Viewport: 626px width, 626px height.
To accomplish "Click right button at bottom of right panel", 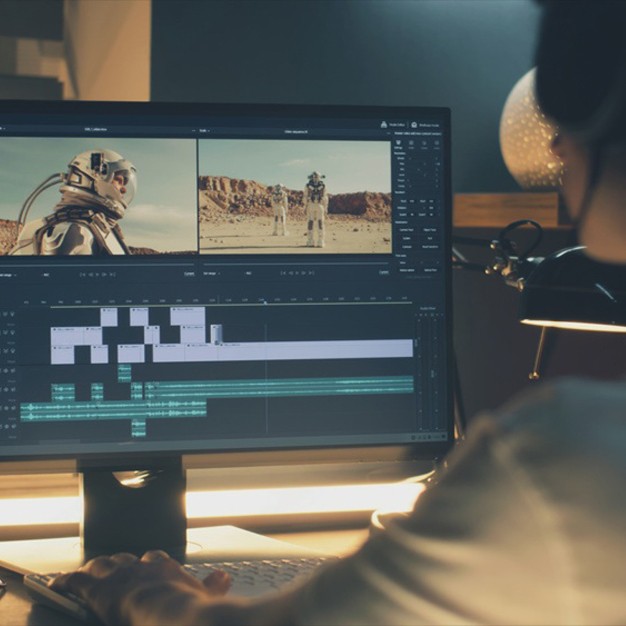I will pyautogui.click(x=430, y=270).
